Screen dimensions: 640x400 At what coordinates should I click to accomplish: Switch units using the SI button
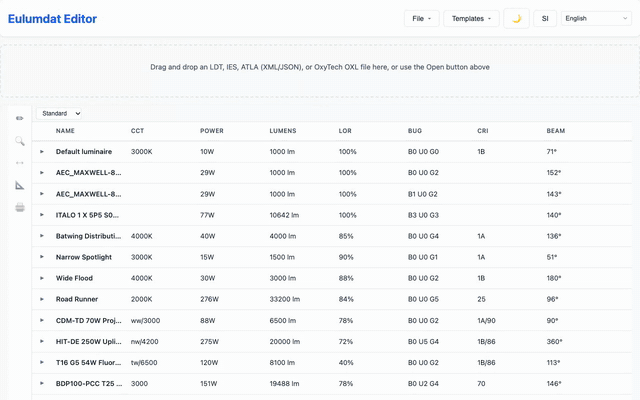pyautogui.click(x=545, y=19)
